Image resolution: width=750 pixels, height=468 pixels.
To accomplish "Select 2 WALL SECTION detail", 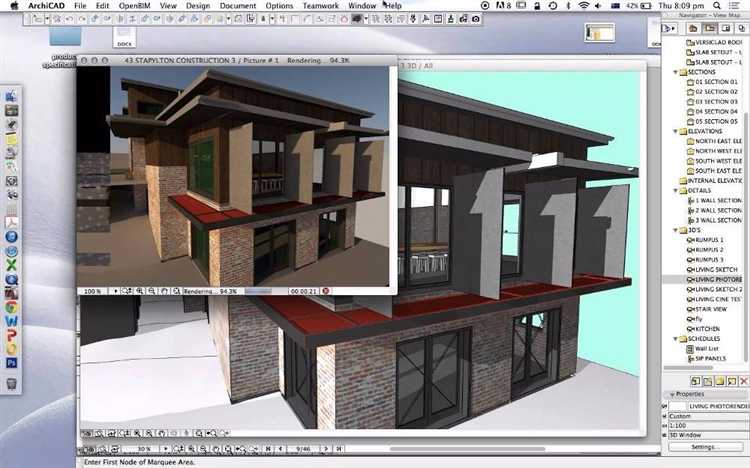I will (715, 211).
